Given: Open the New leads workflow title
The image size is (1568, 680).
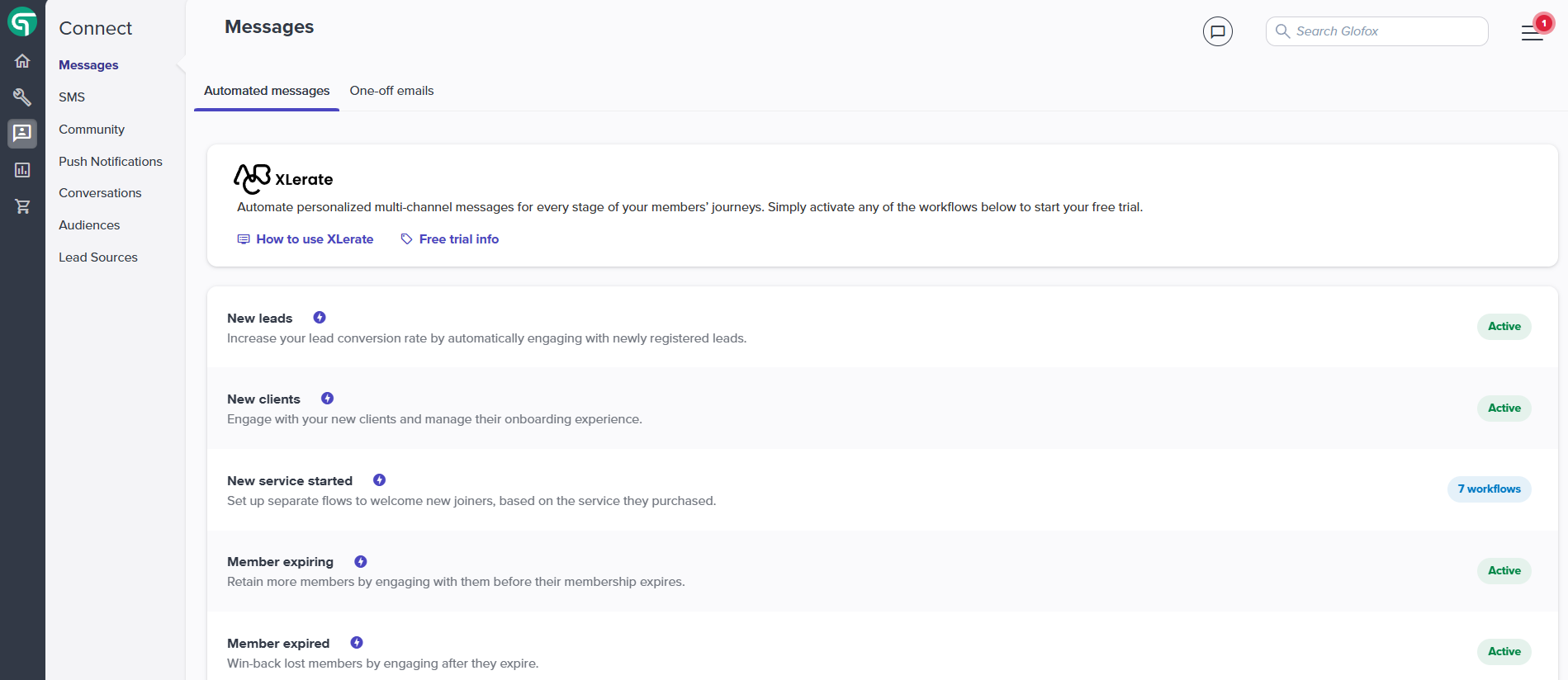Looking at the screenshot, I should tap(259, 319).
